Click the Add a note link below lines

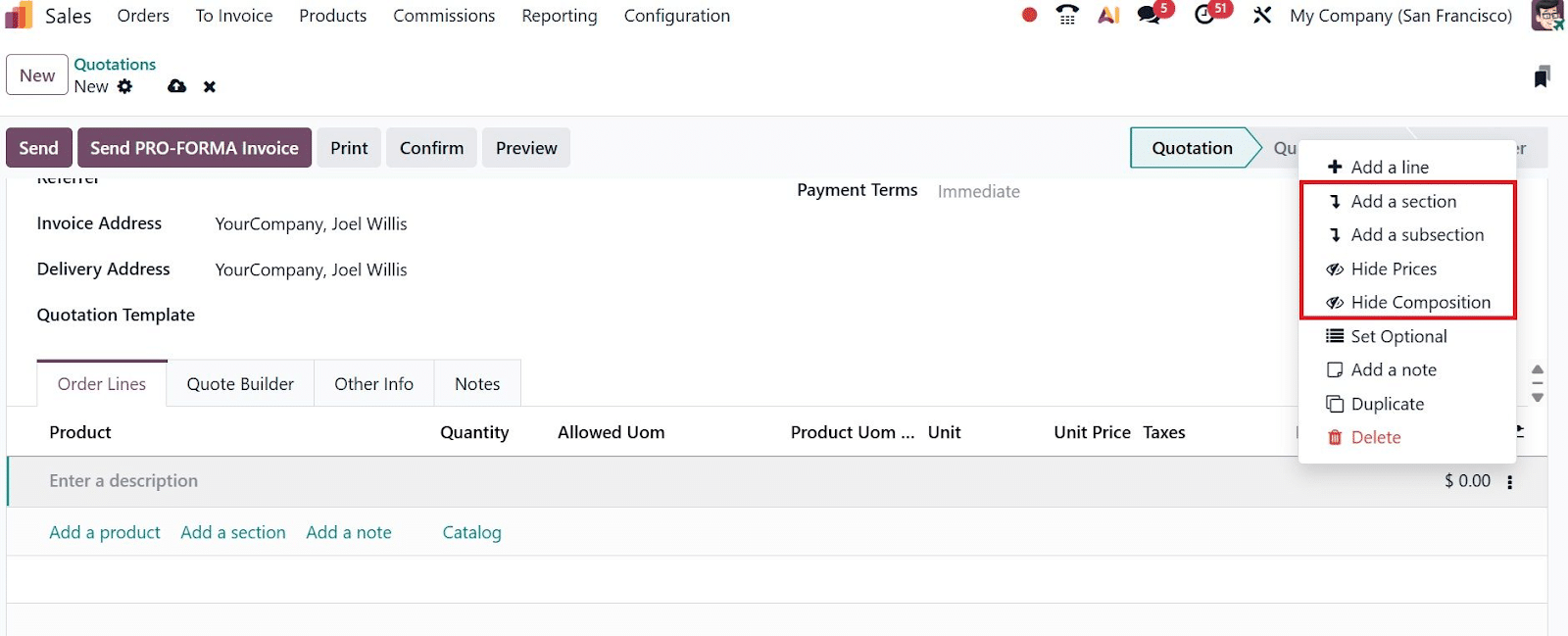coord(349,532)
